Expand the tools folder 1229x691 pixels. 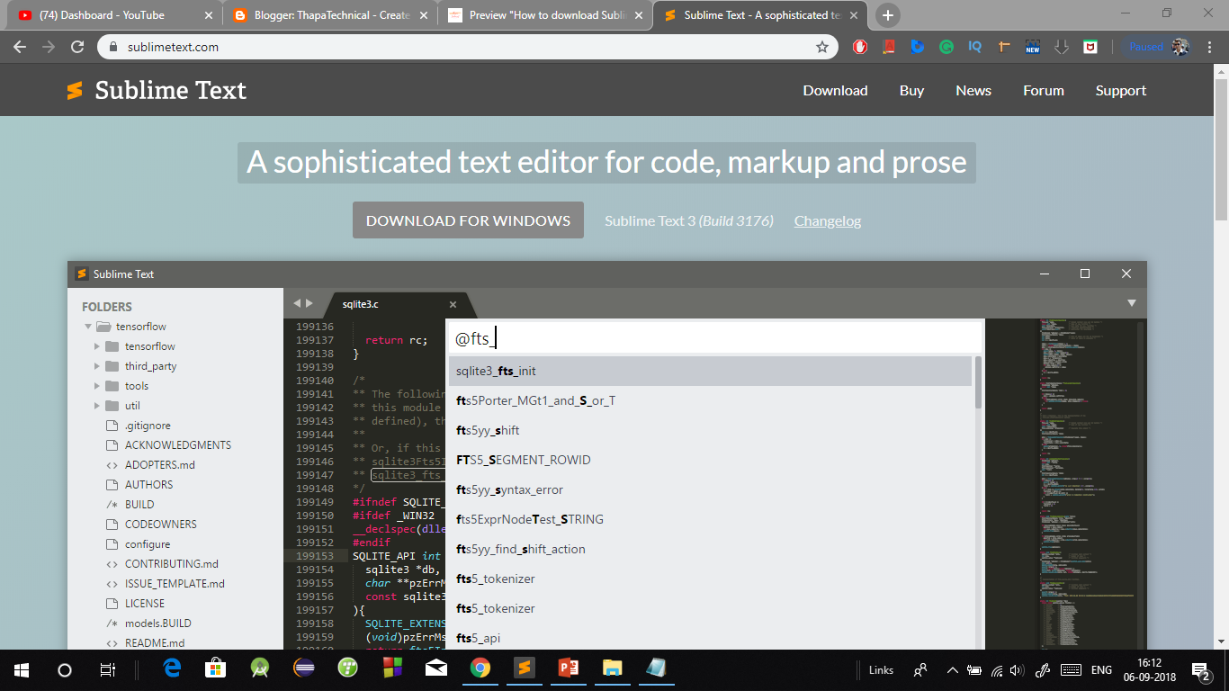(97, 386)
